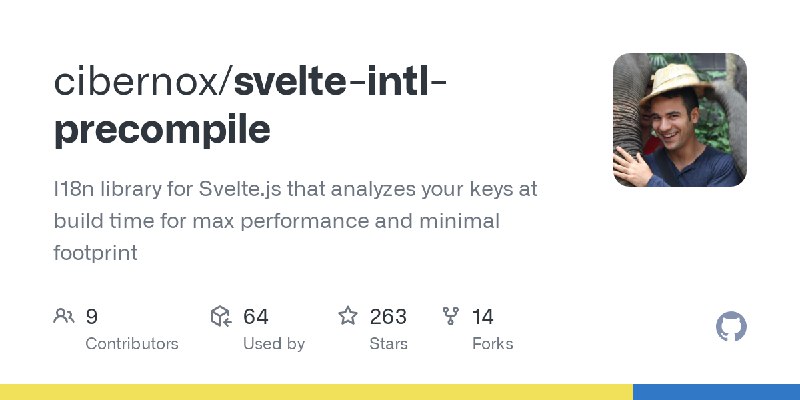The width and height of the screenshot is (800, 400).
Task: Click the blue language bar segment
Action: coord(716,392)
